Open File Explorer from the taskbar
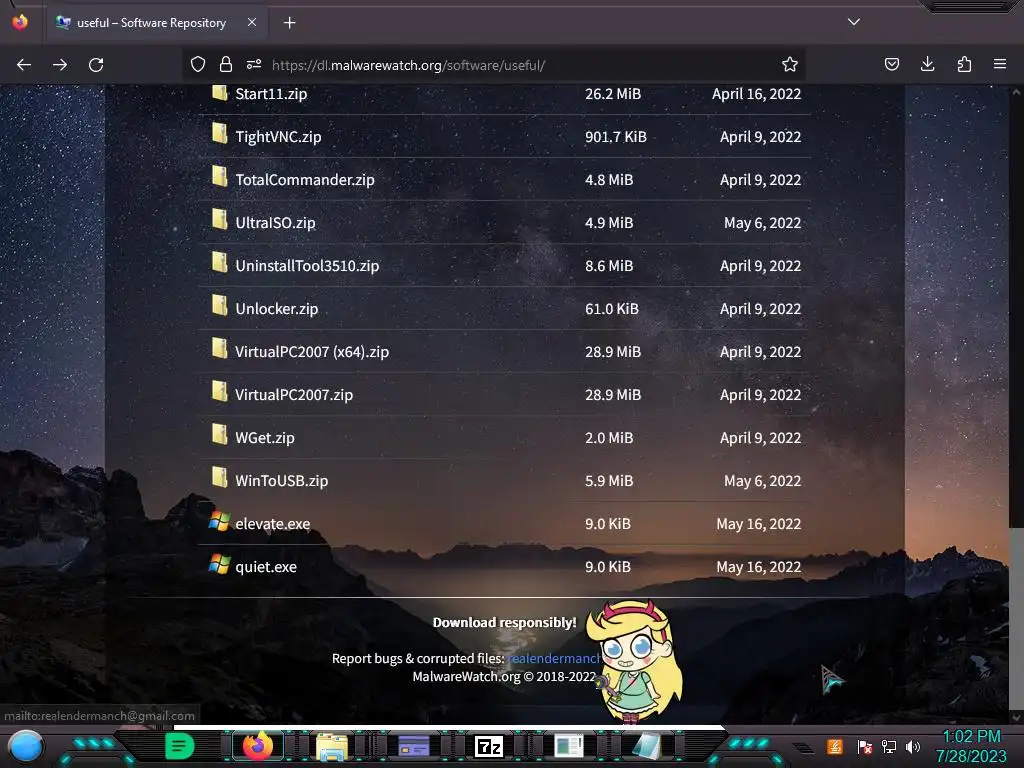1024x768 pixels. pyautogui.click(x=332, y=746)
